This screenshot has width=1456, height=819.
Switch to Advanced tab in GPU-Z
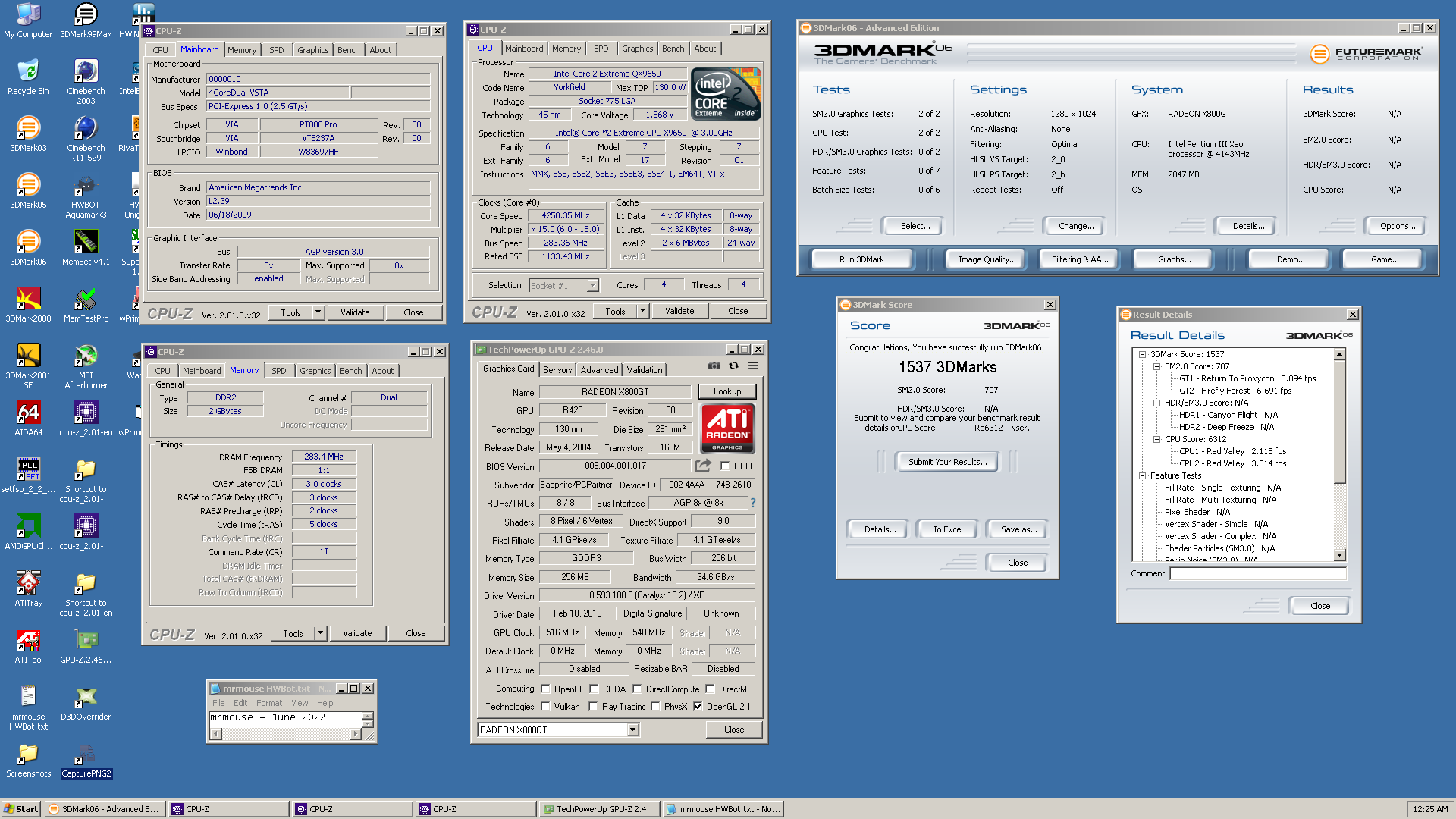click(599, 370)
